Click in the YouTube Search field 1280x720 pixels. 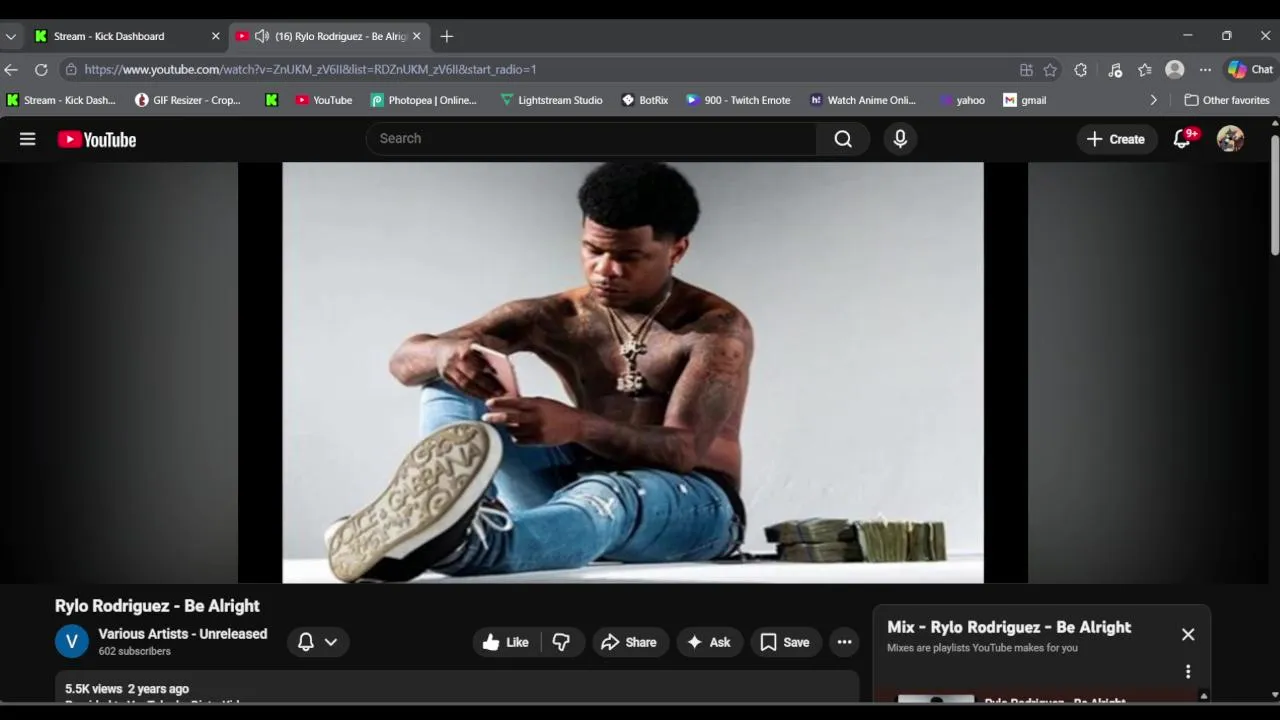591,139
